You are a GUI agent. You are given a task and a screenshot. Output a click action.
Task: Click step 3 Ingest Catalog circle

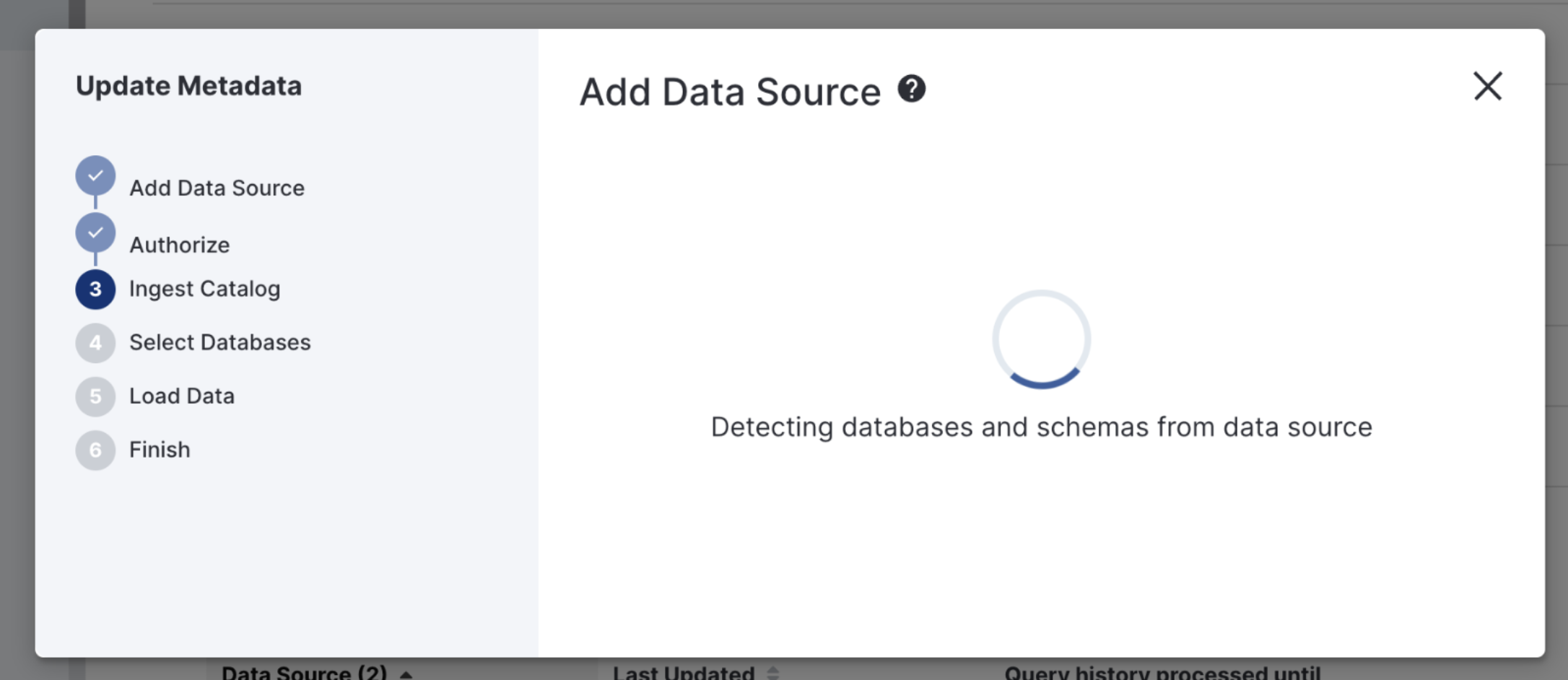[x=95, y=289]
